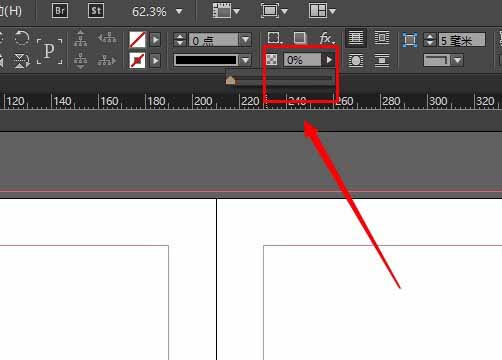Click the corner size field showing 5 毫米
Image resolution: width=502 pixels, height=360 pixels.
[462, 40]
